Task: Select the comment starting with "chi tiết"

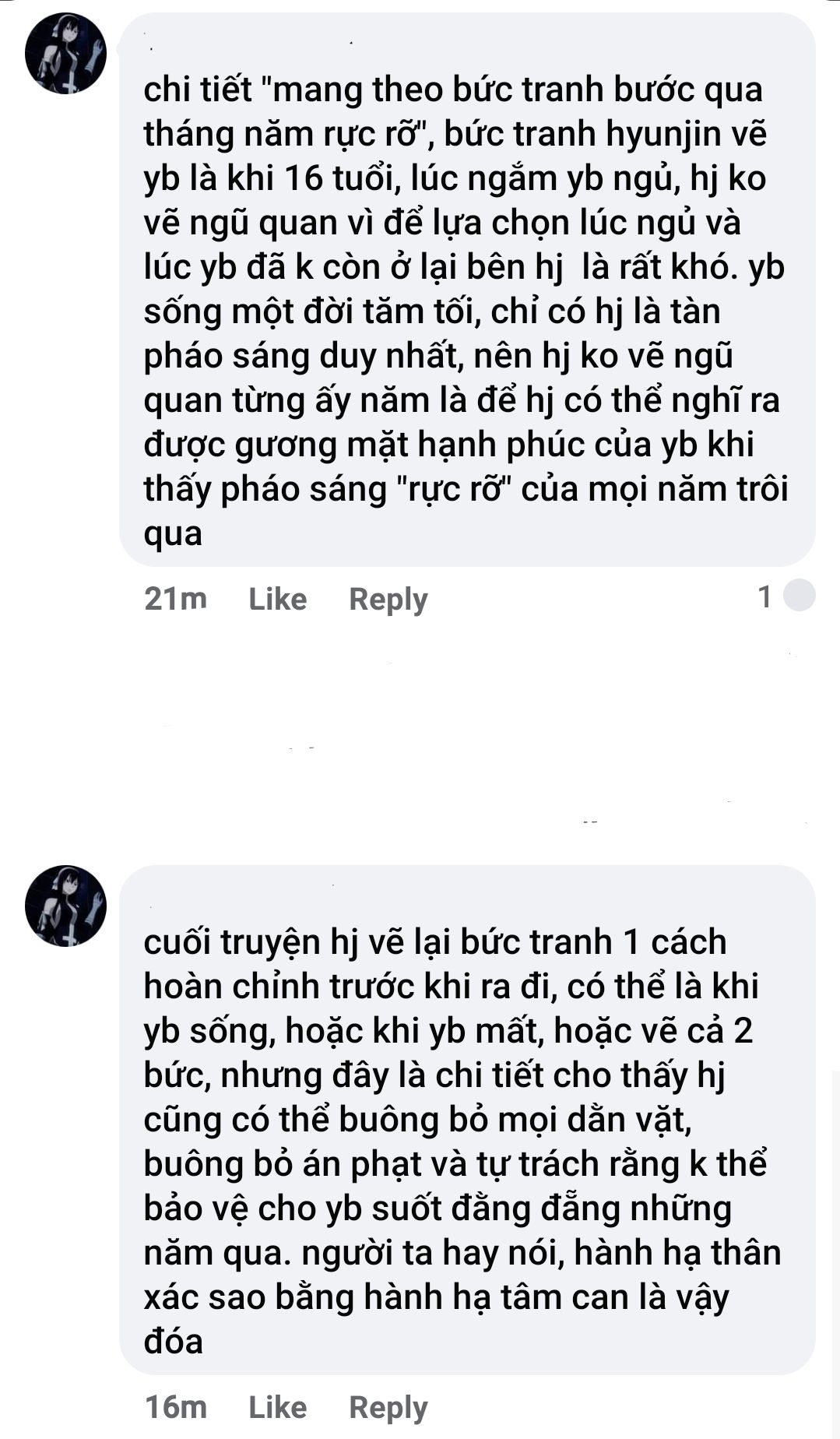Action: click(x=467, y=290)
